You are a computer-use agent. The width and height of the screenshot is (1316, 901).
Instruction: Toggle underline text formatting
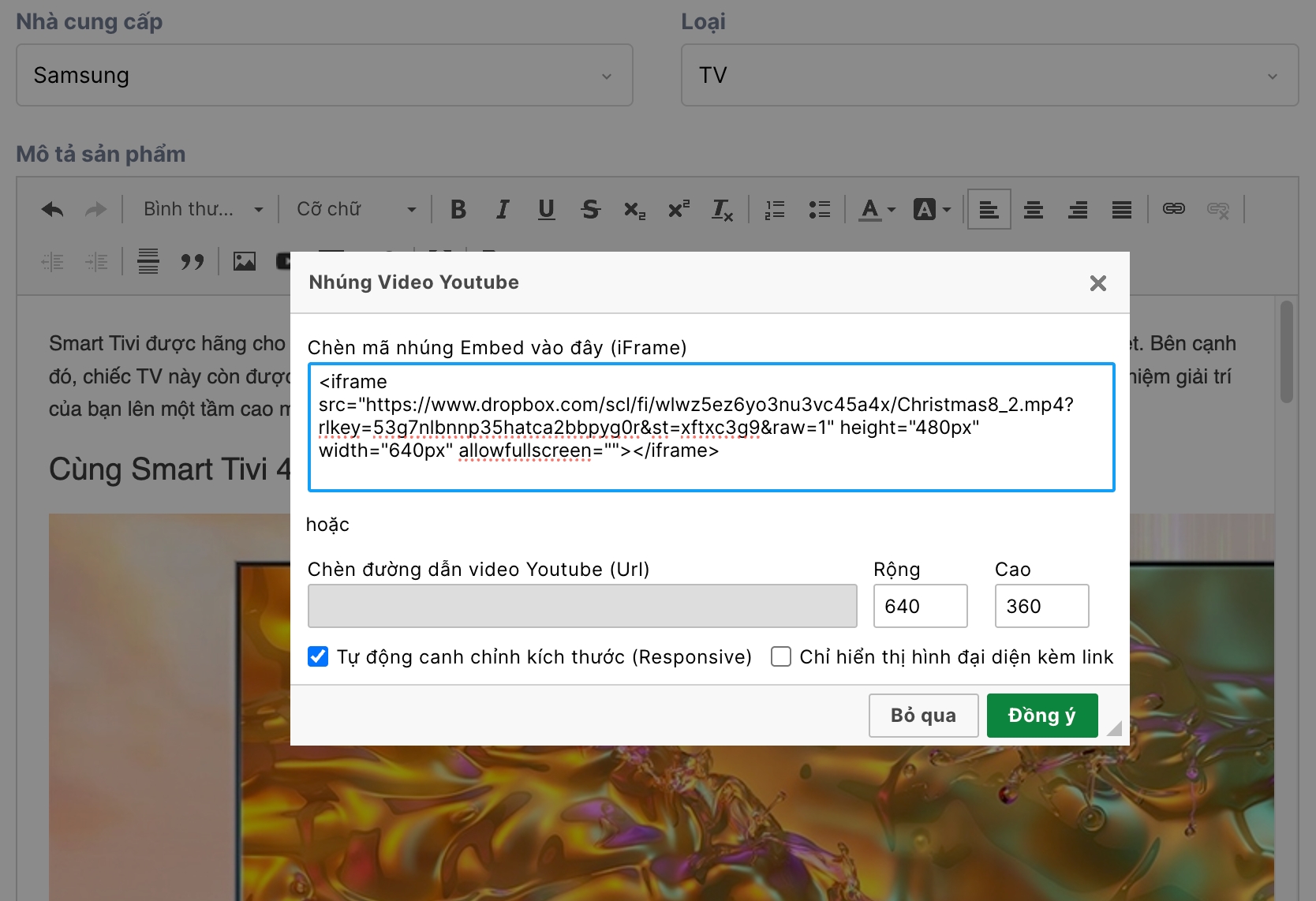(546, 210)
